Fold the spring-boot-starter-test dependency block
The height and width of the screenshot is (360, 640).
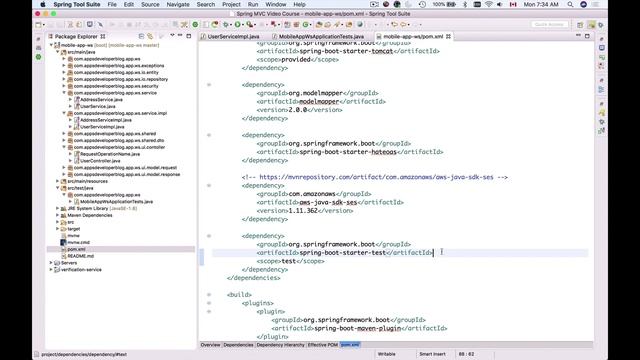point(209,236)
